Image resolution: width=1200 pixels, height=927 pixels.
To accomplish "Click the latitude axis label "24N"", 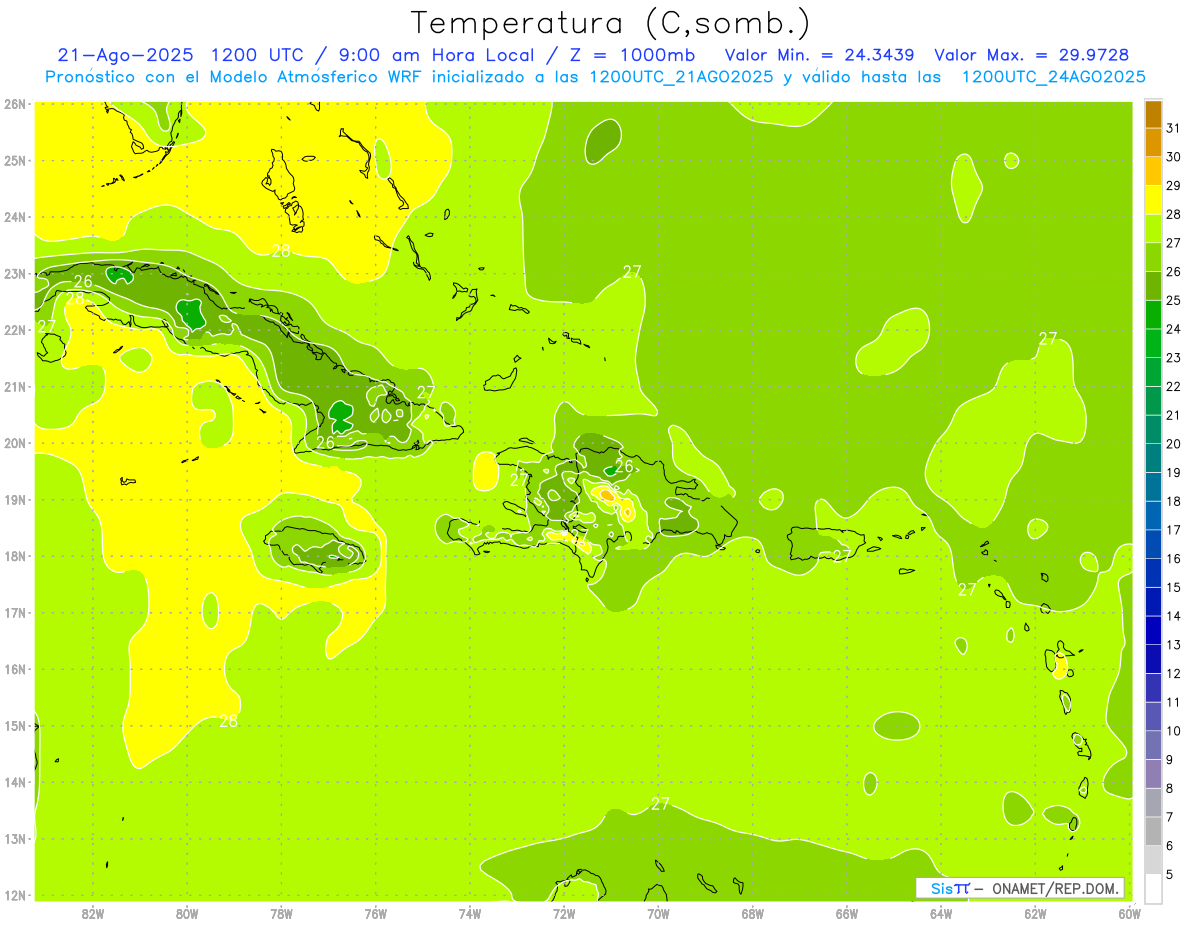I will [14, 217].
